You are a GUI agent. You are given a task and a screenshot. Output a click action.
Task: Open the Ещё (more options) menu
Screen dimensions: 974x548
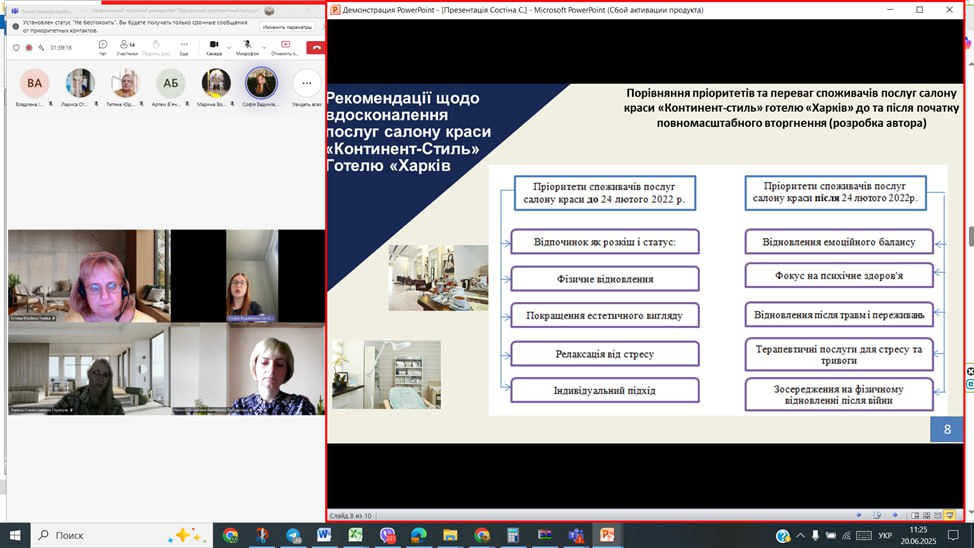(x=184, y=46)
